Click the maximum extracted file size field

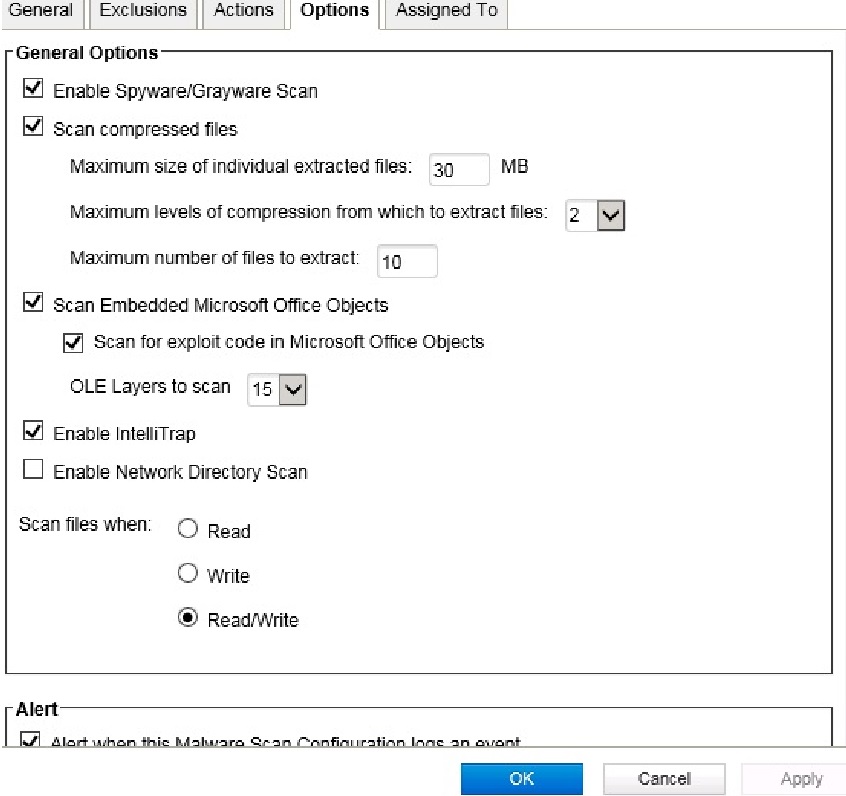pos(458,170)
